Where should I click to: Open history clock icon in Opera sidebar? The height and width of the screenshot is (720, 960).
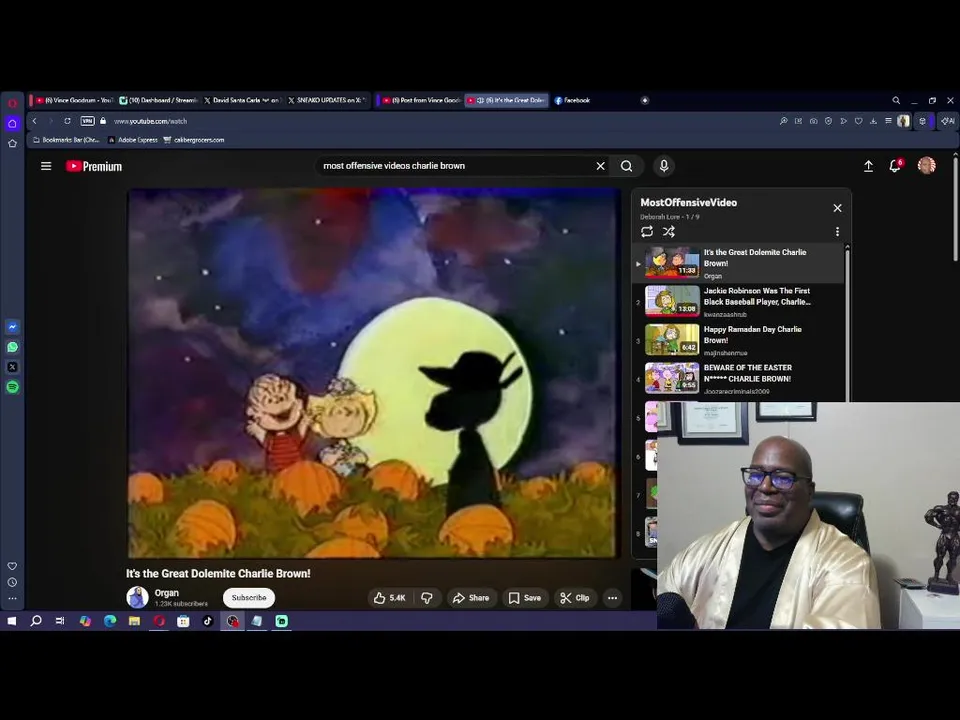pos(12,582)
